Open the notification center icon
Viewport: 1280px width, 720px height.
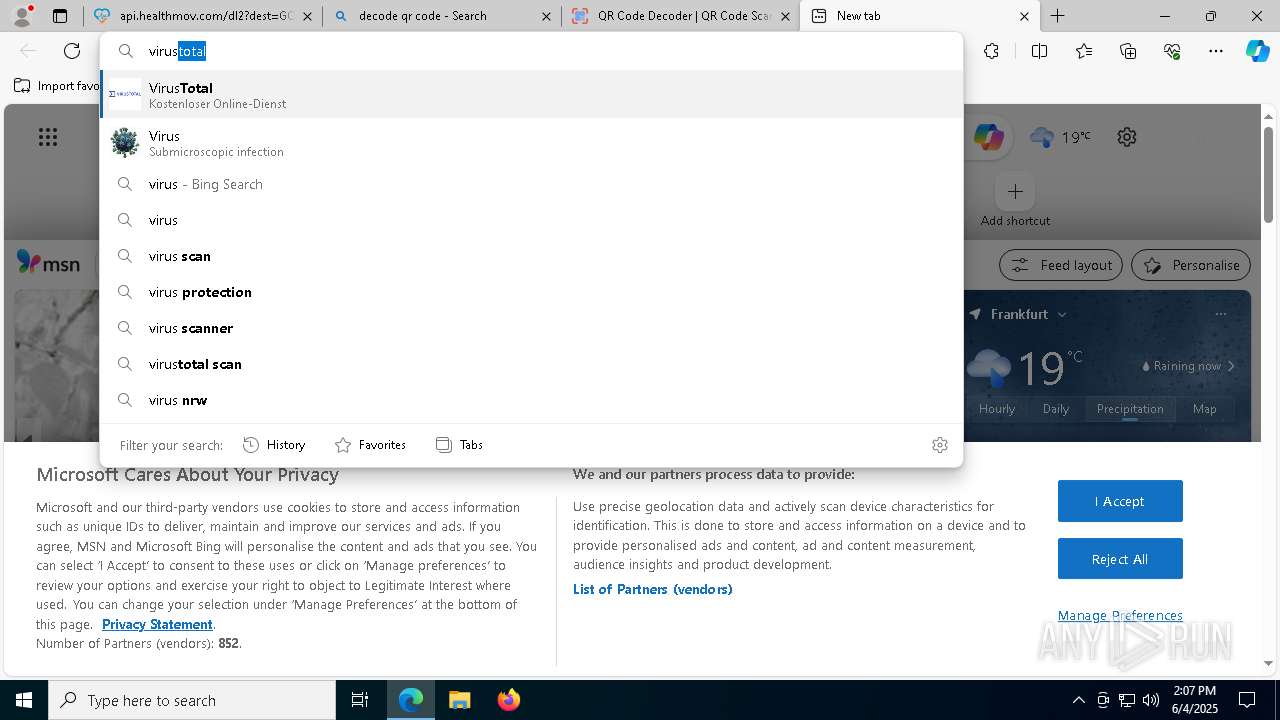(x=1247, y=700)
